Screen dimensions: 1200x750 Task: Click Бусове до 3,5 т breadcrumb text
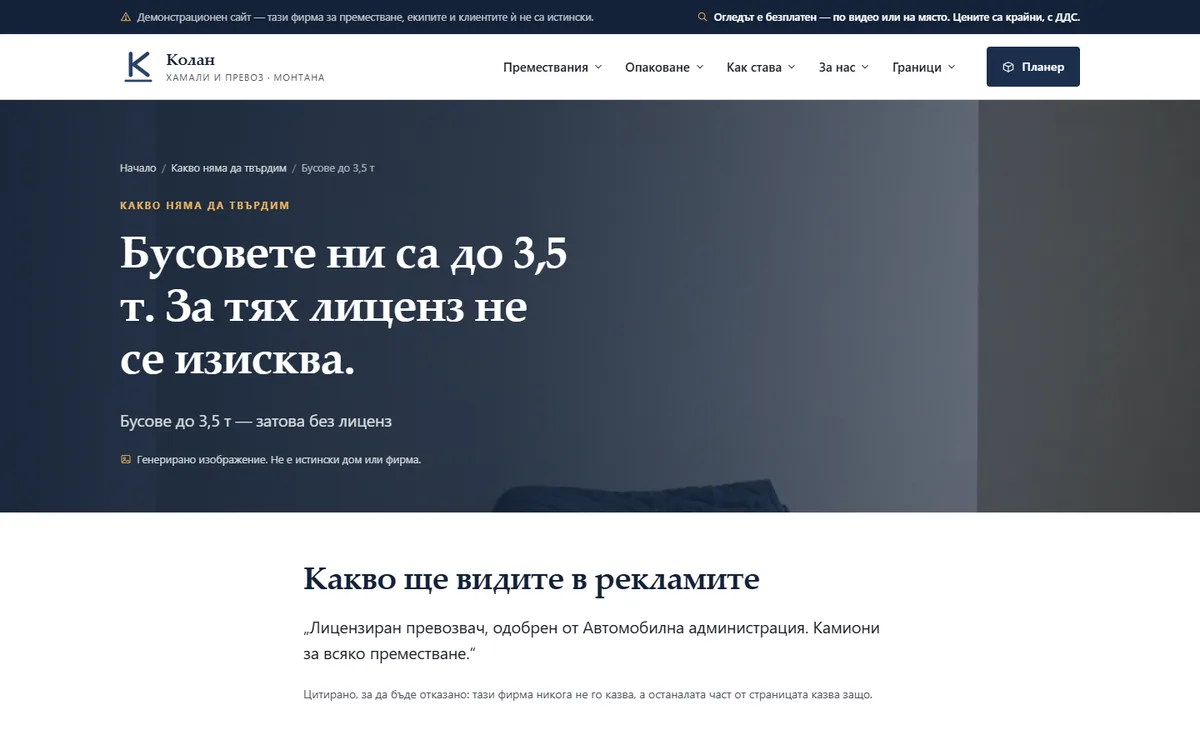[338, 168]
